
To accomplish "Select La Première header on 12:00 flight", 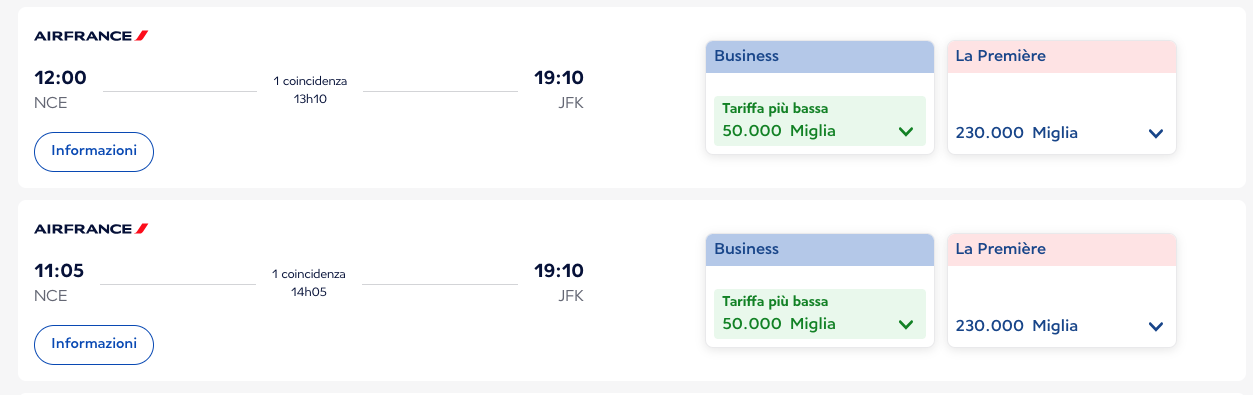I will [1062, 56].
